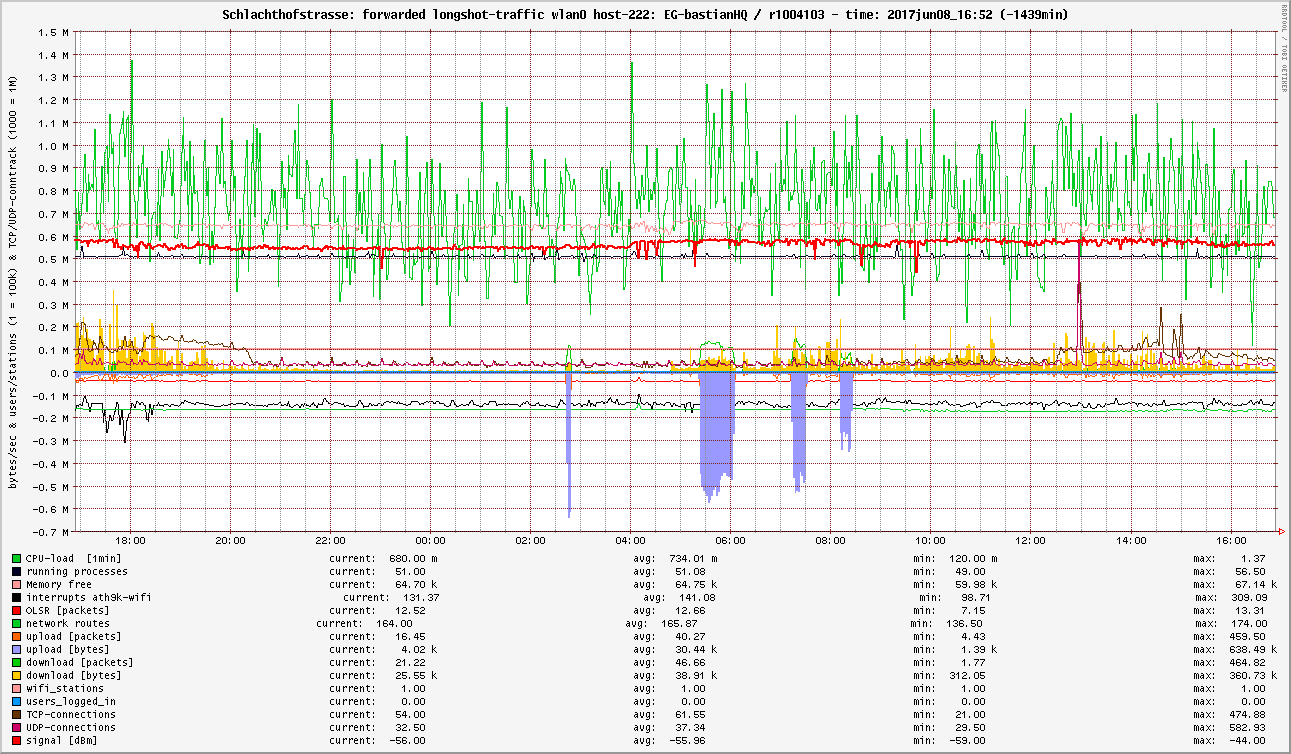The width and height of the screenshot is (1291, 754).
Task: Select the 10:00 time axis label
Action: click(931, 541)
